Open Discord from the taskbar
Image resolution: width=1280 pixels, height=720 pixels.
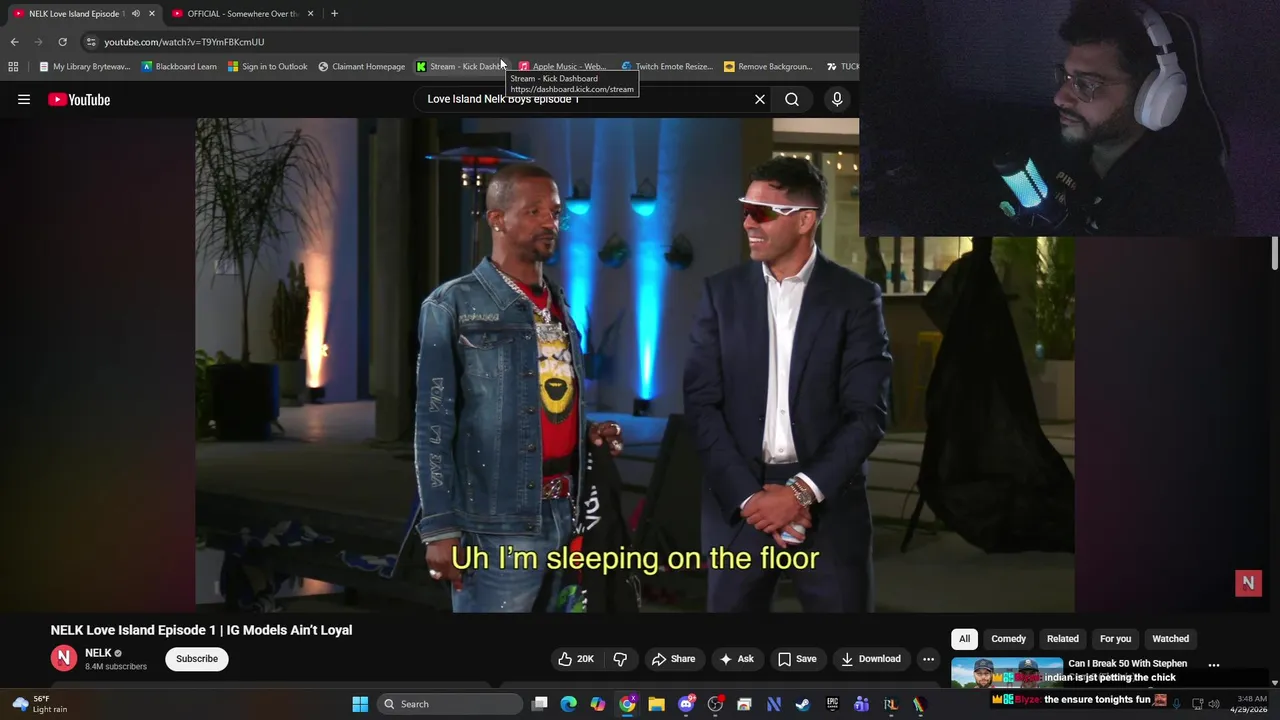[686, 704]
